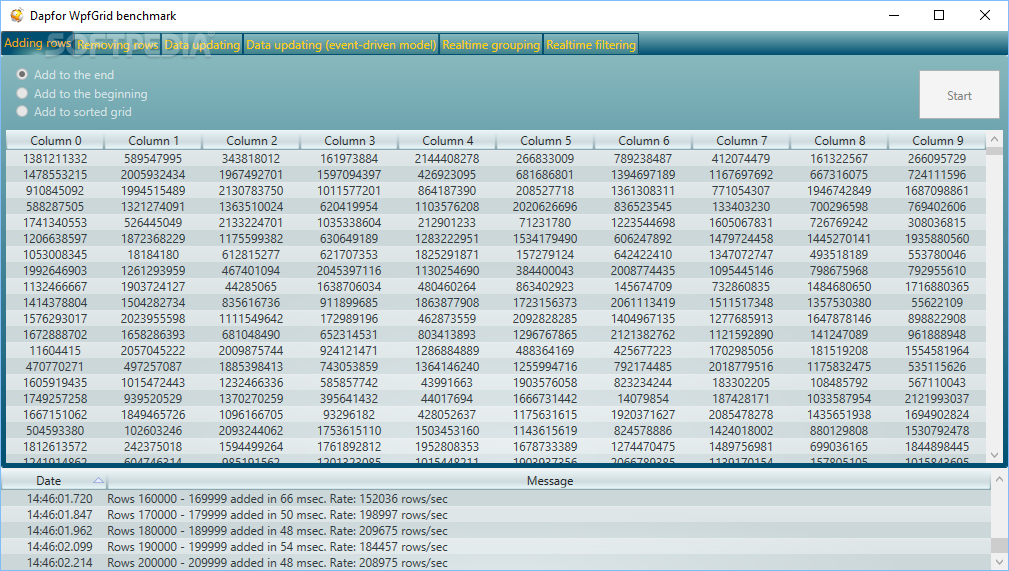Sort by Column 0 header
Image resolution: width=1009 pixels, height=571 pixels.
point(55,140)
